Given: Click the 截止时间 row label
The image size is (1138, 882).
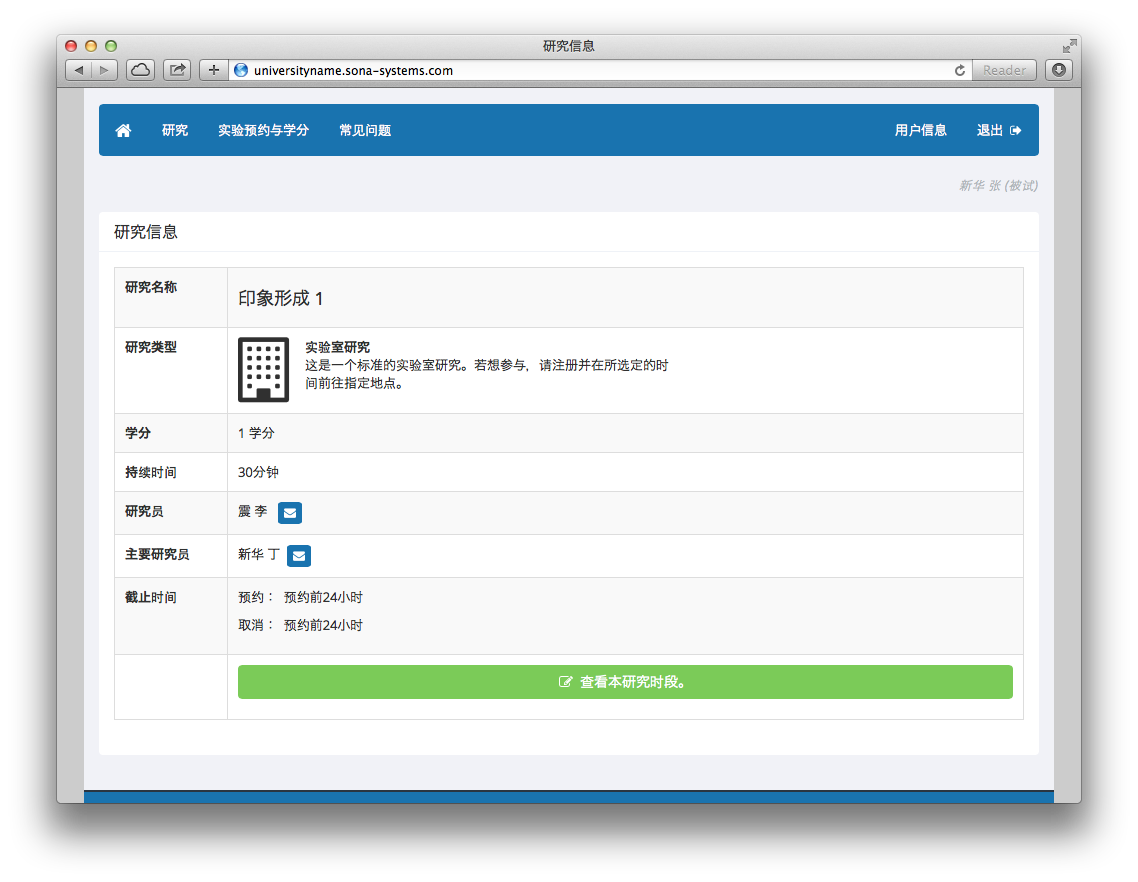Looking at the screenshot, I should [151, 597].
